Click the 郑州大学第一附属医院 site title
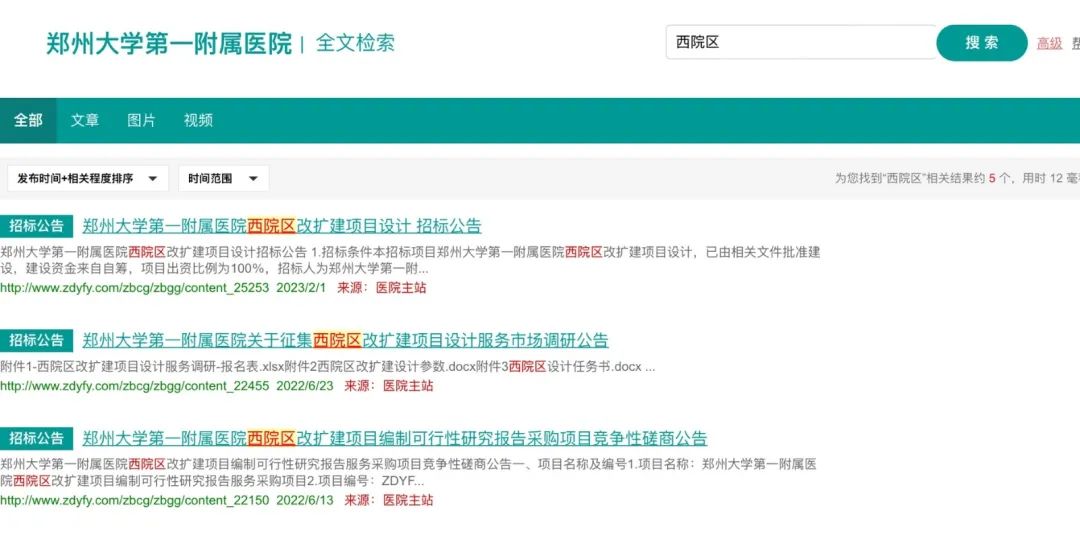 168,44
